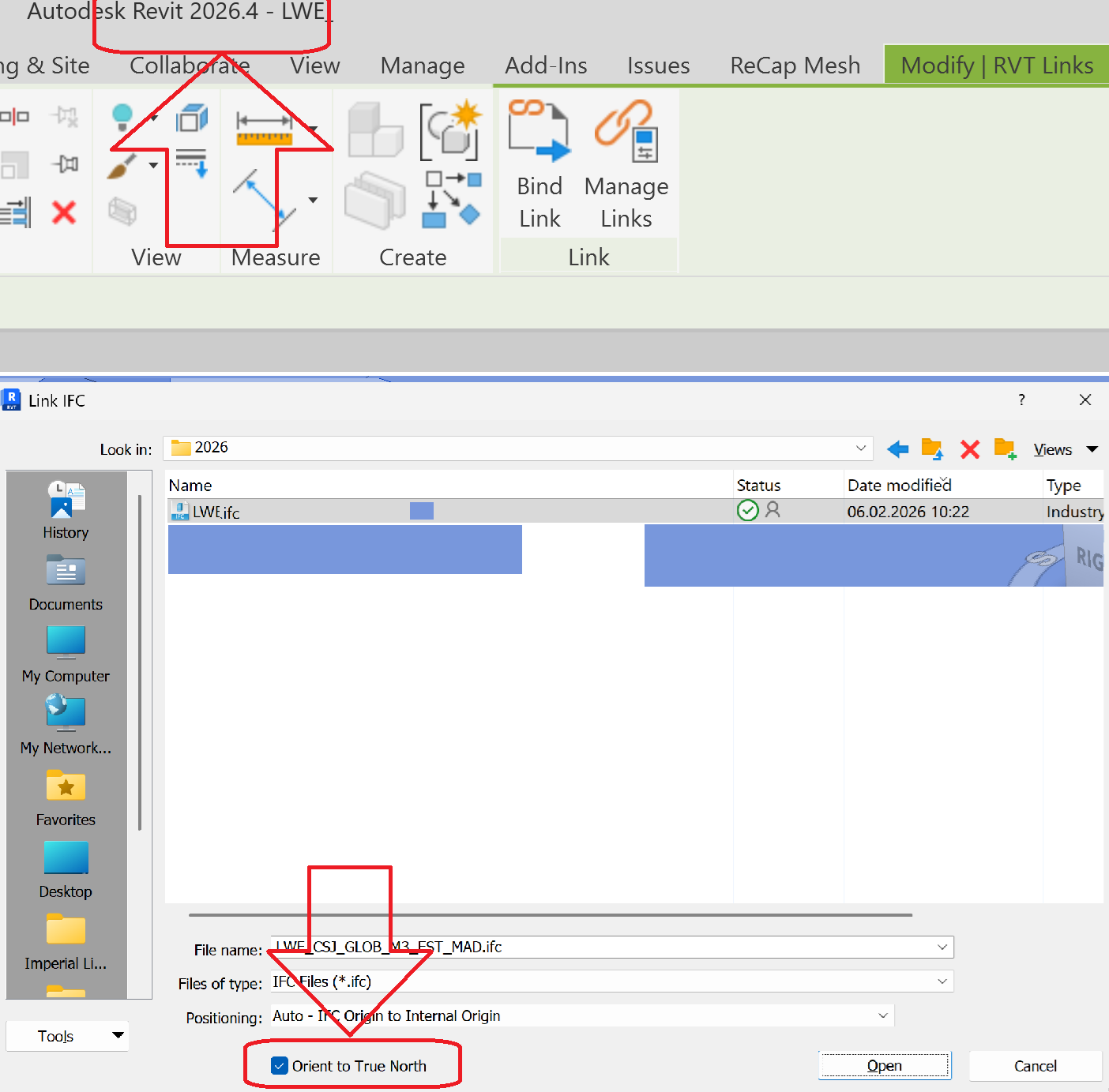Open the Add-Ins ribbon tab

point(546,66)
